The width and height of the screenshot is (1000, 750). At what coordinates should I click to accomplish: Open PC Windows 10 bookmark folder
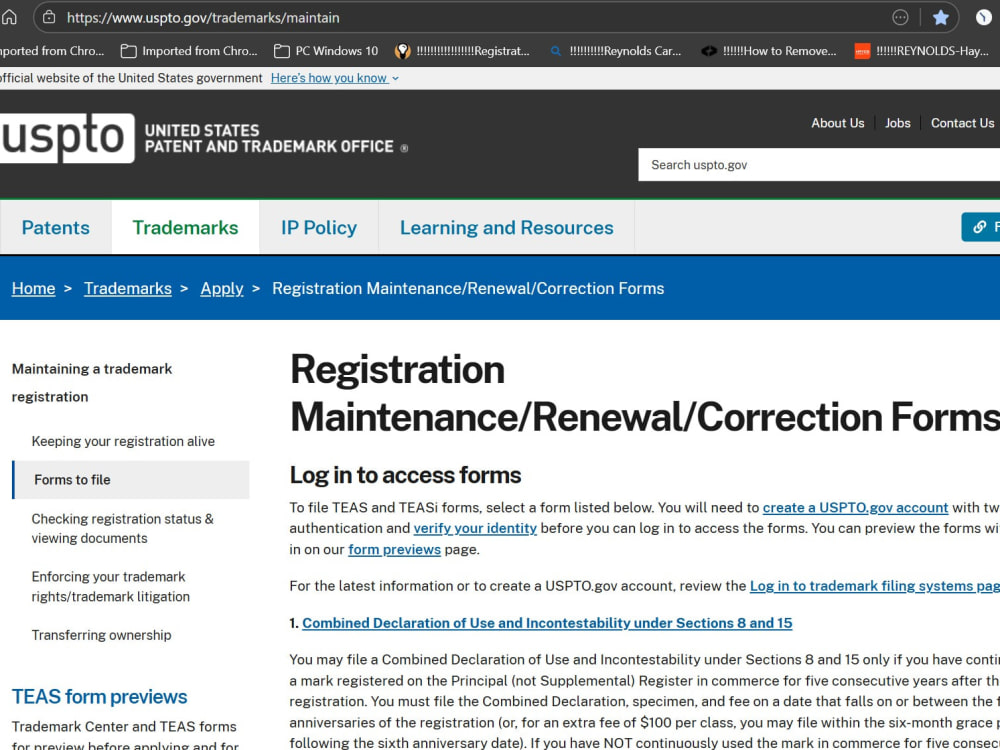(x=326, y=51)
